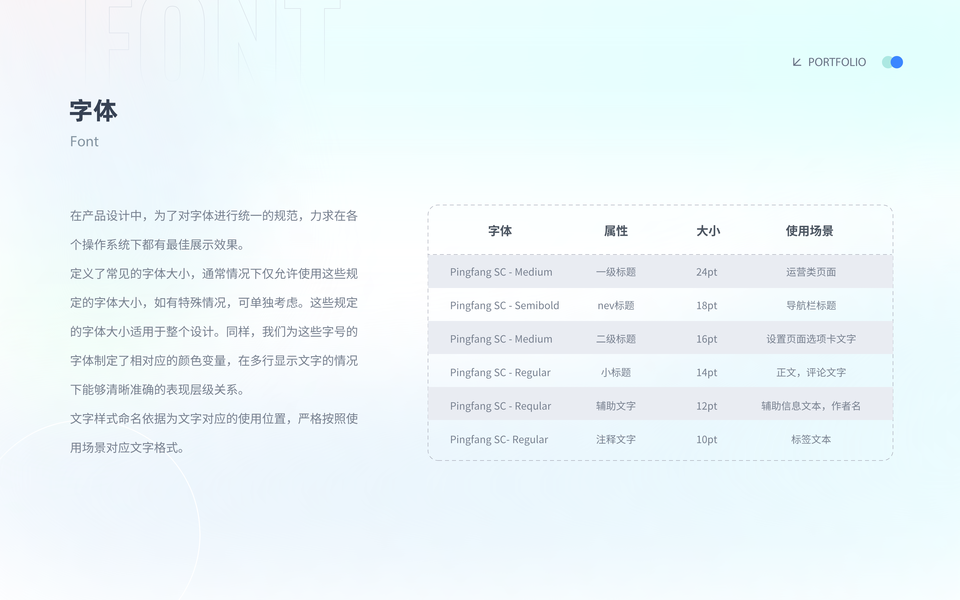Viewport: 960px width, 600px height.
Task: Click the nev标题 cell
Action: click(x=616, y=306)
